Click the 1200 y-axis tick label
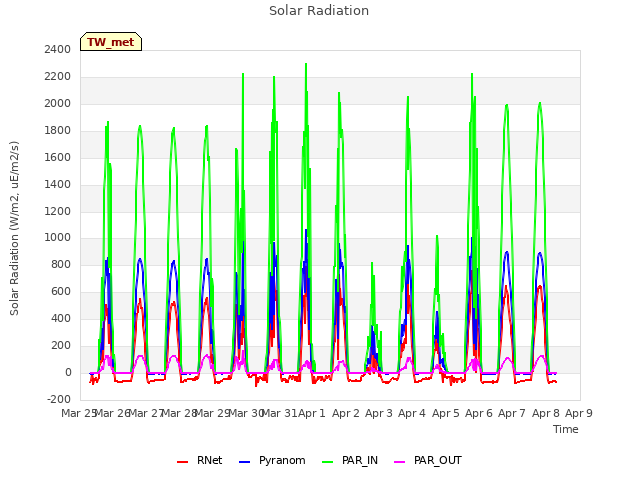This screenshot has width=640, height=480. click(58, 211)
